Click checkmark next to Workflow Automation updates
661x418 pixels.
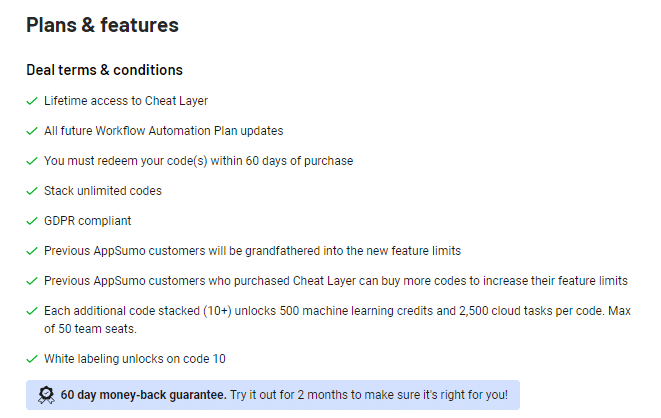tap(32, 131)
